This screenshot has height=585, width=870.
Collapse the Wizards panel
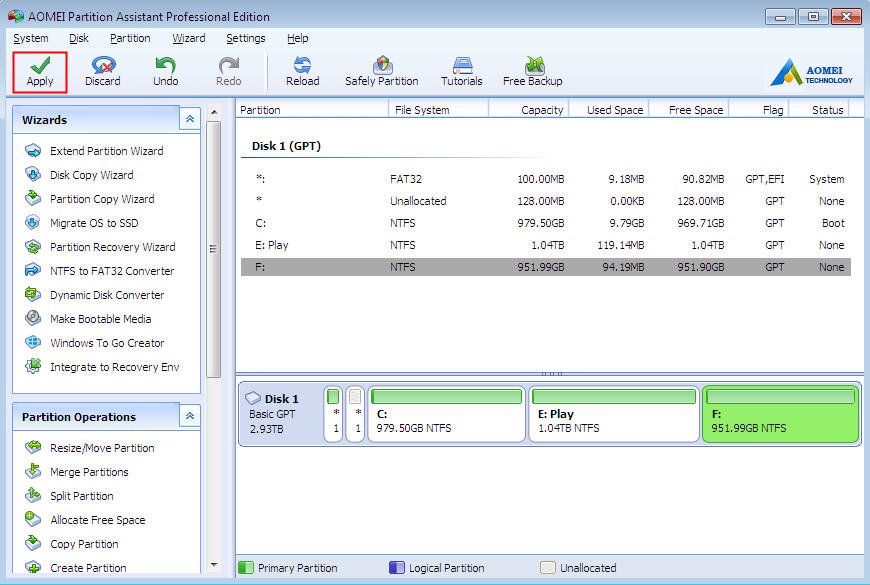point(190,119)
